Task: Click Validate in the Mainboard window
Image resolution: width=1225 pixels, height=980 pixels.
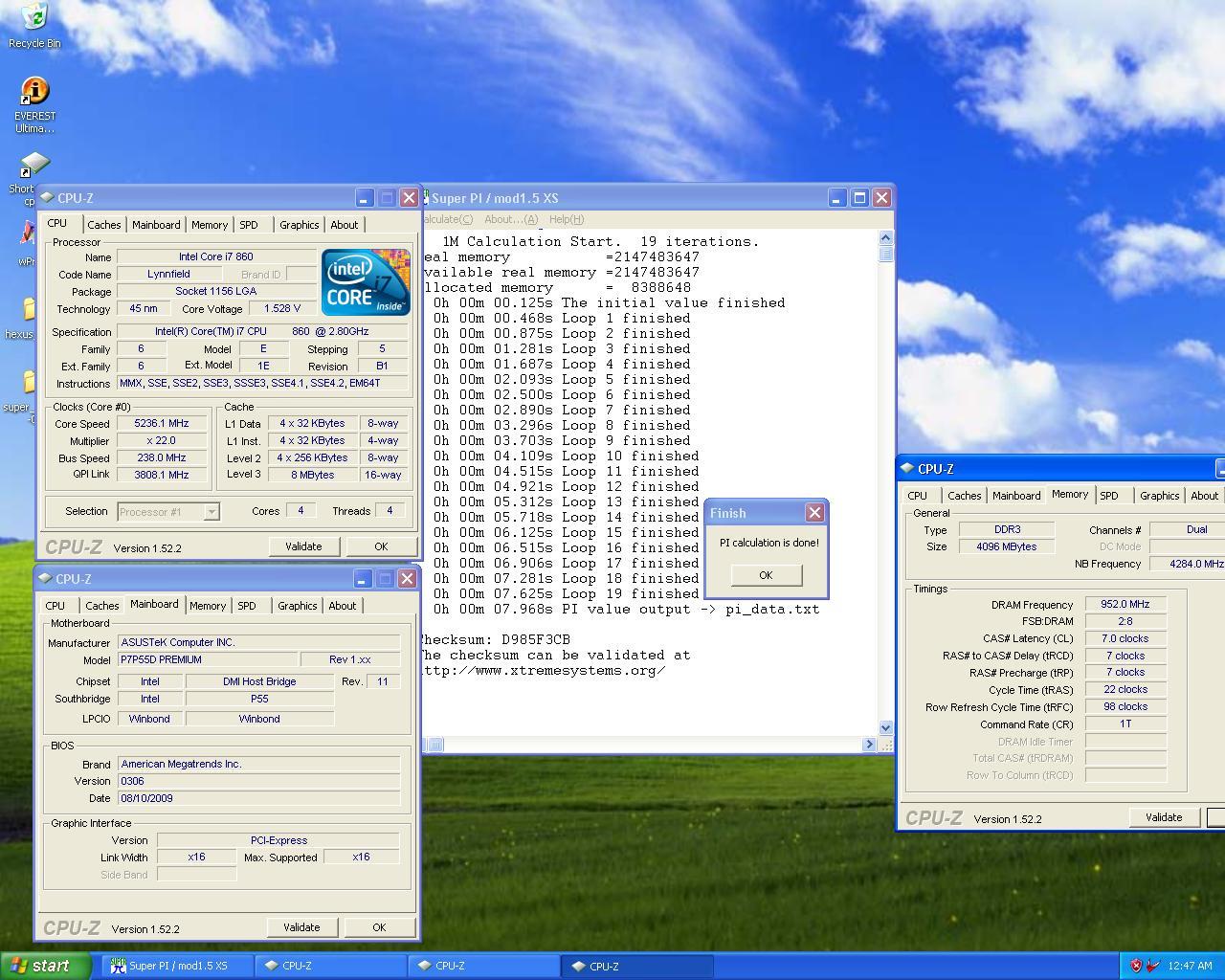Action: pos(301,927)
